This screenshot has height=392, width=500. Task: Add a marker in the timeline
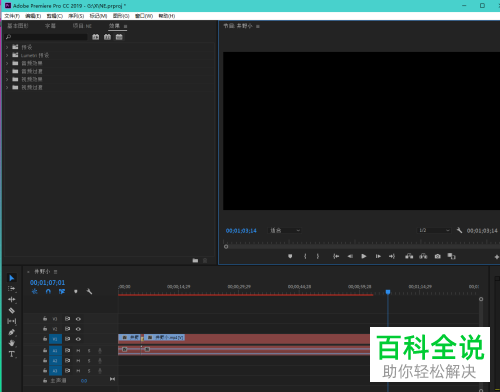[x=76, y=291]
